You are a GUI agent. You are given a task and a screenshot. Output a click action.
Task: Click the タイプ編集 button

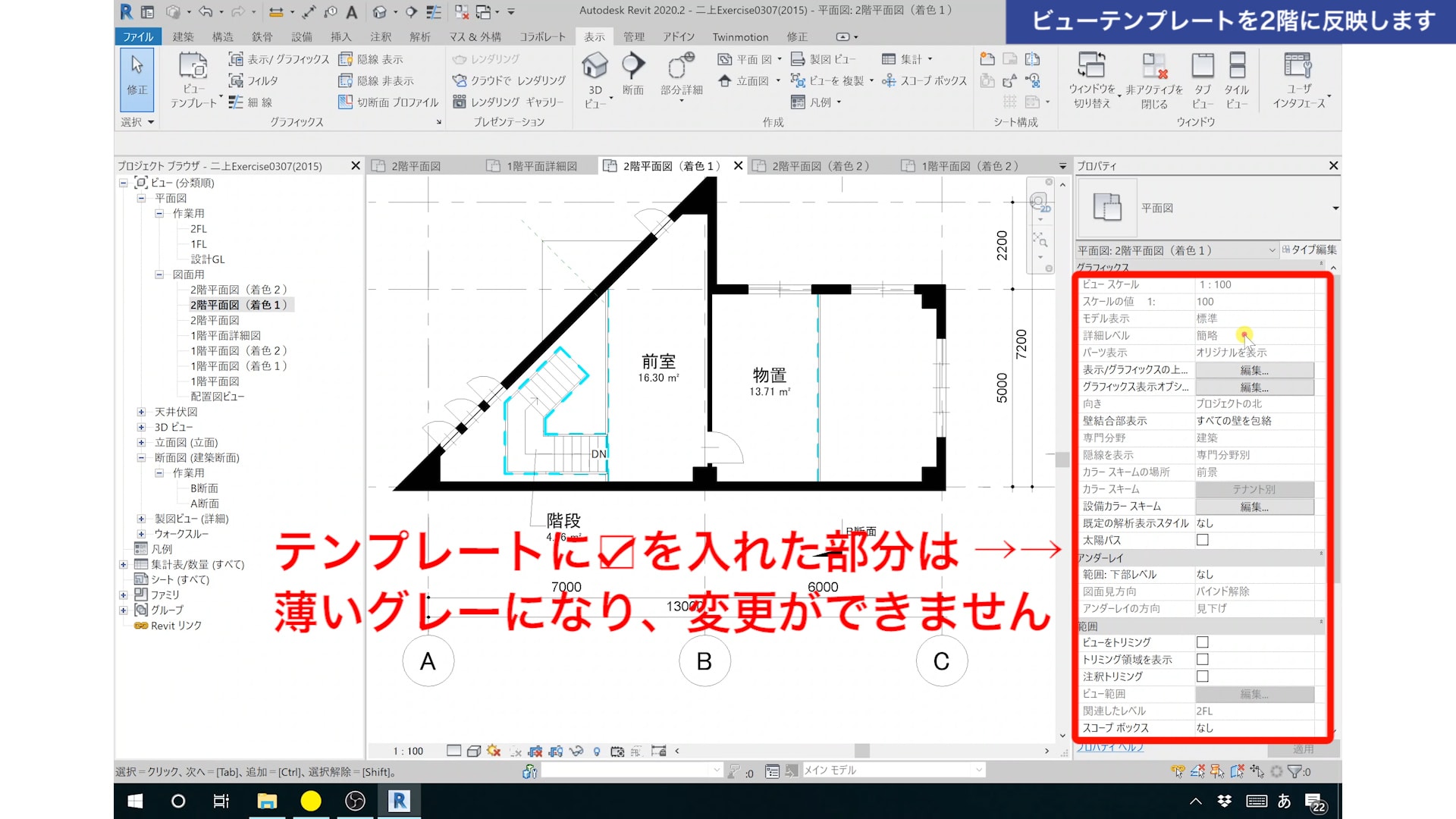tap(1310, 249)
